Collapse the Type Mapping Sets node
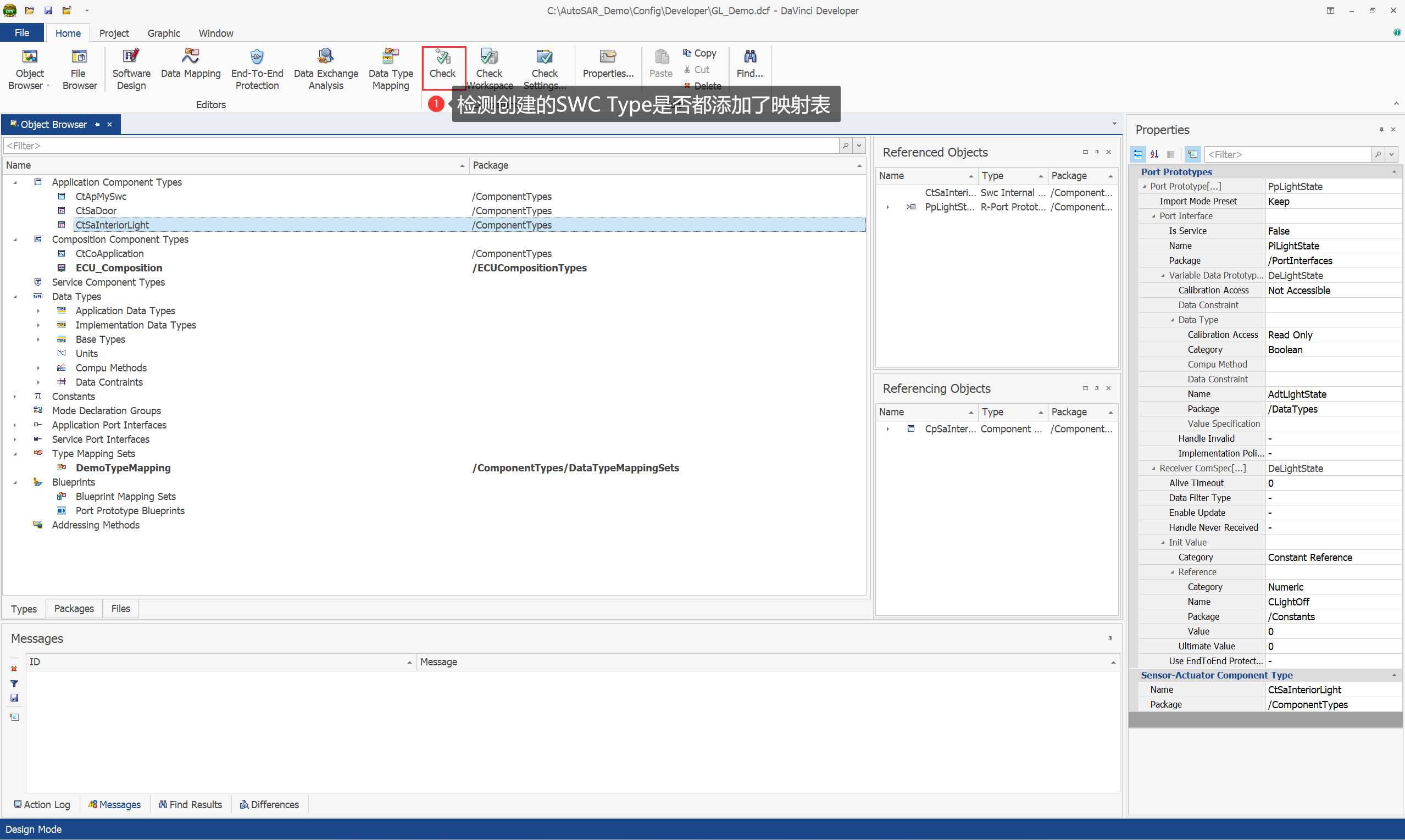Viewport: 1405px width, 840px height. (15, 454)
